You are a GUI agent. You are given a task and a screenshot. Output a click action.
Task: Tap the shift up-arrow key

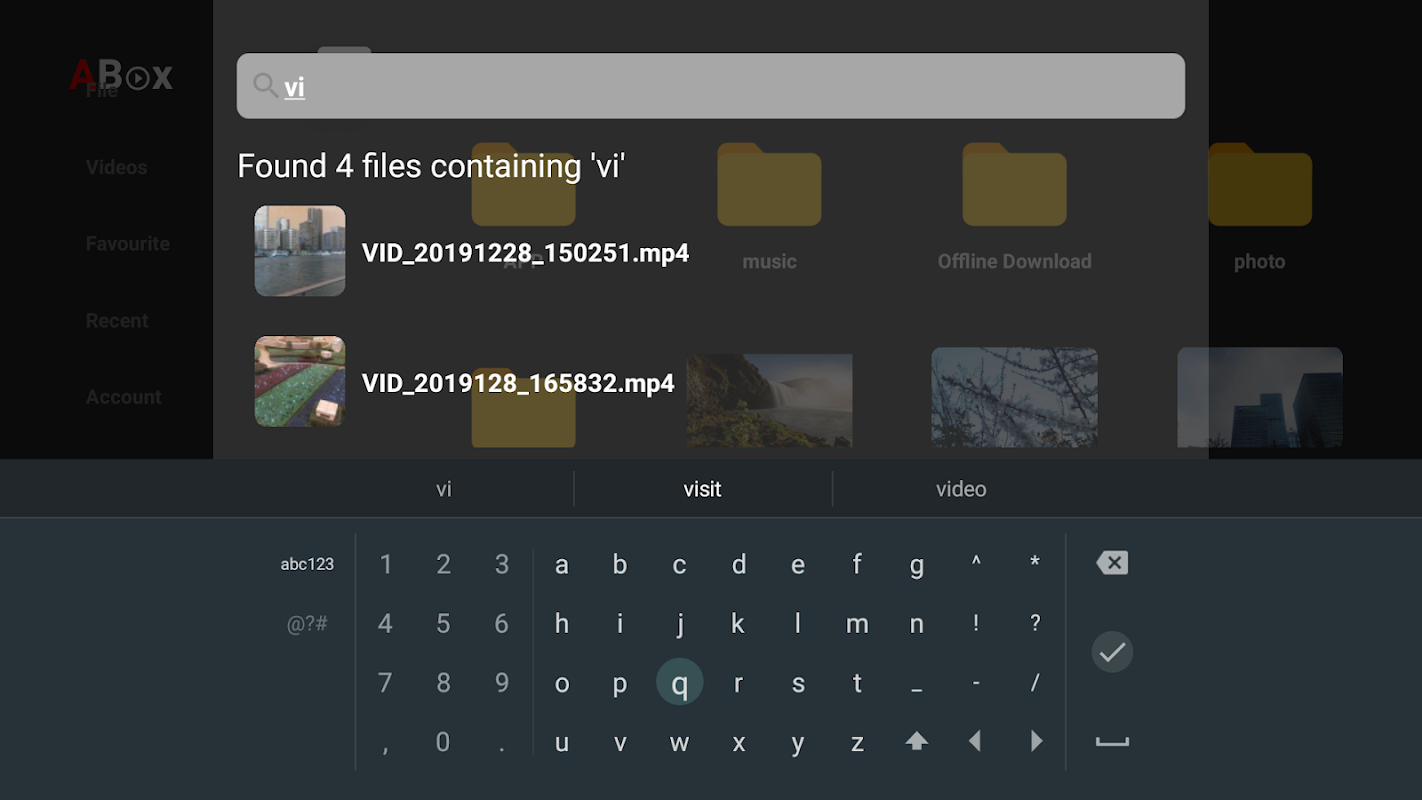[916, 742]
